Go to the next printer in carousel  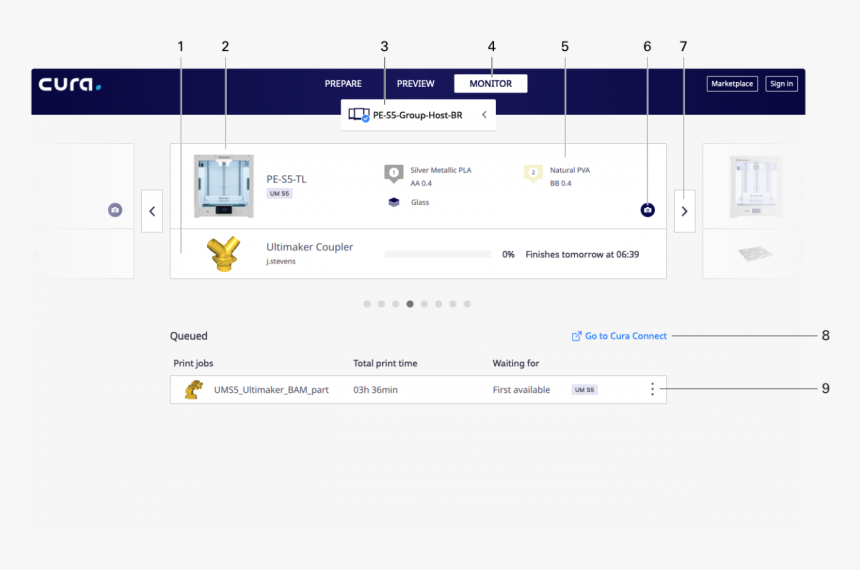tap(684, 211)
